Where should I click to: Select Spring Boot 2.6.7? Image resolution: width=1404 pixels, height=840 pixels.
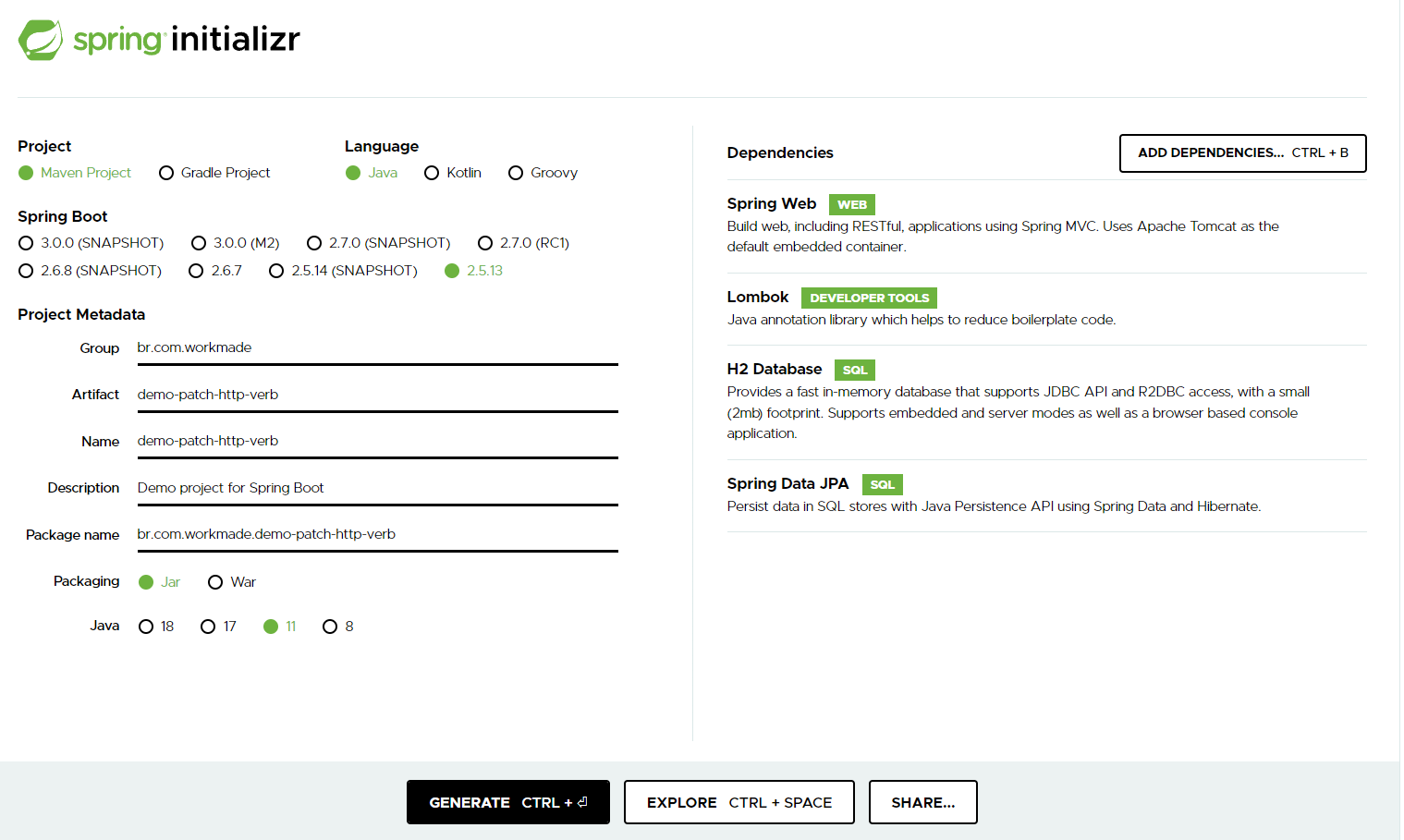215,271
